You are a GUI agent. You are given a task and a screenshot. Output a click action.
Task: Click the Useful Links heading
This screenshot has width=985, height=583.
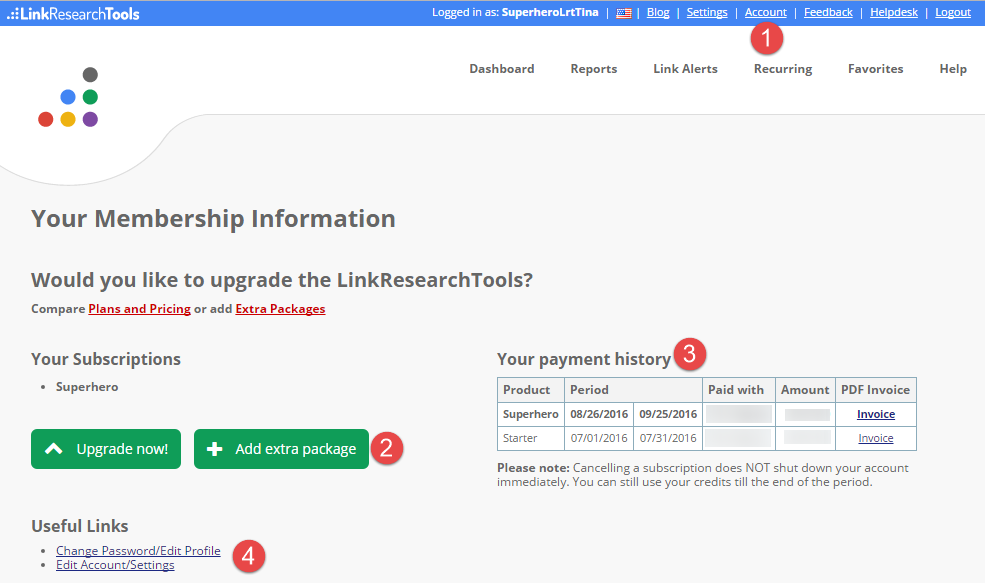(80, 526)
